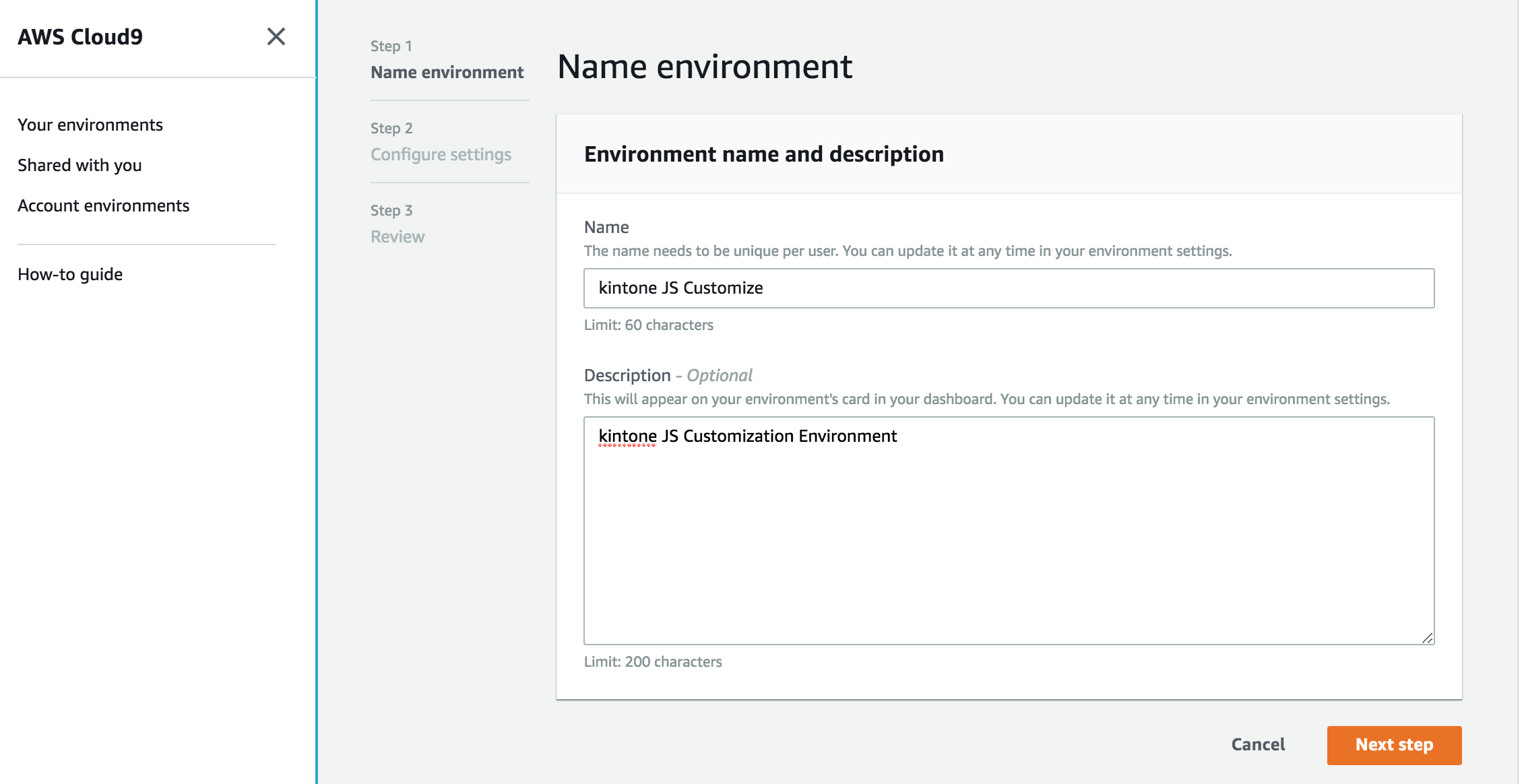
Task: Cancel environment creation
Action: point(1258,744)
